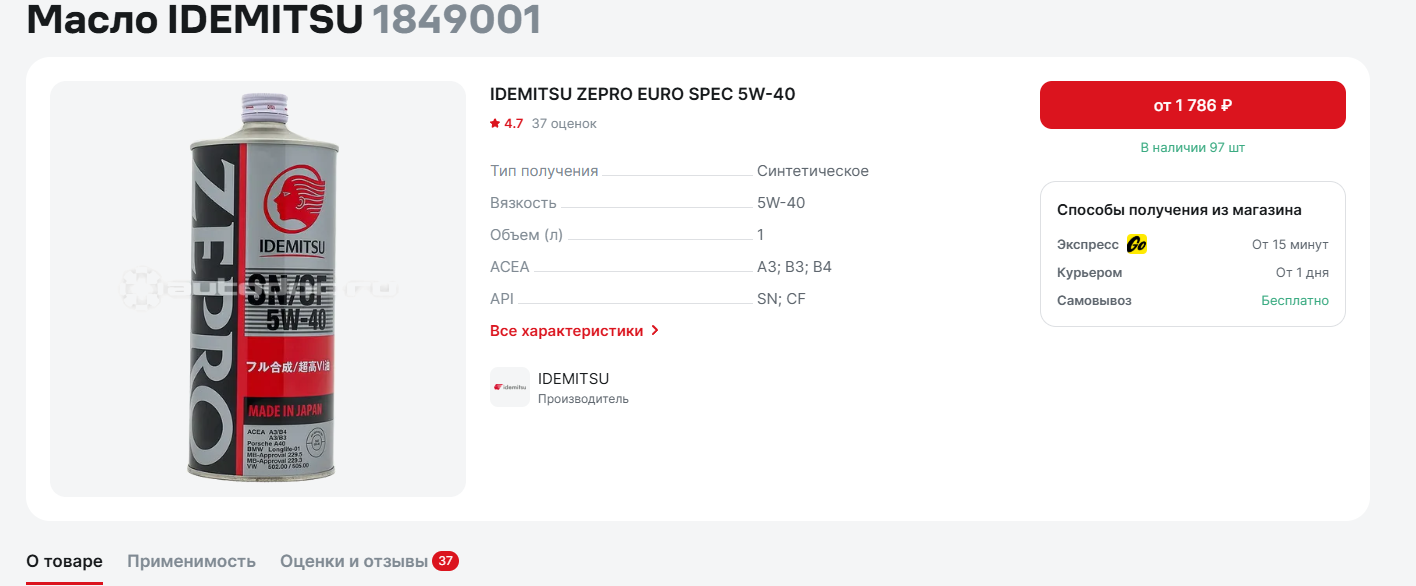Click the article number 1849001 in heading
The image size is (1416, 586).
pyautogui.click(x=457, y=19)
